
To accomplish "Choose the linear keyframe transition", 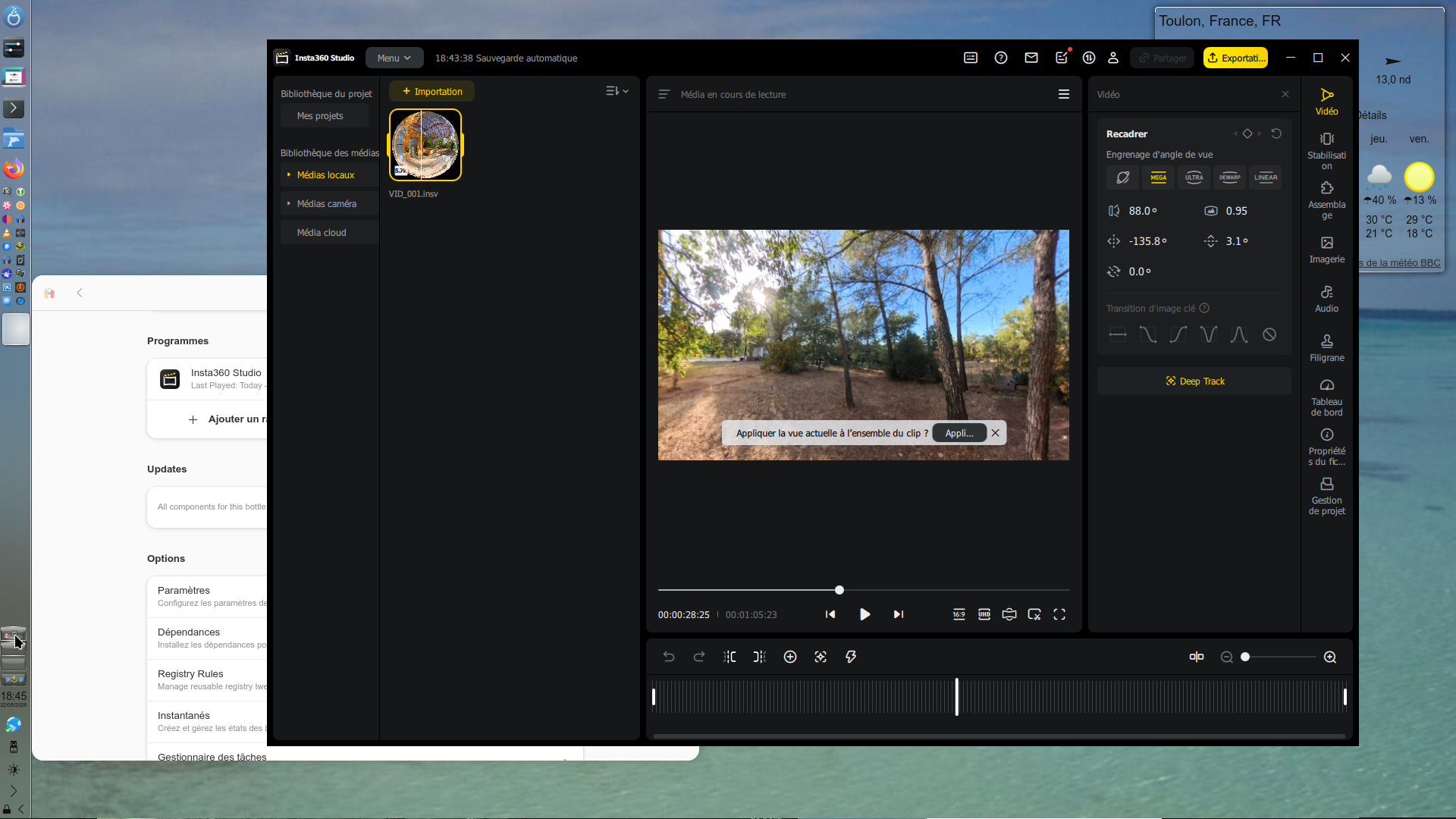I will point(1118,334).
